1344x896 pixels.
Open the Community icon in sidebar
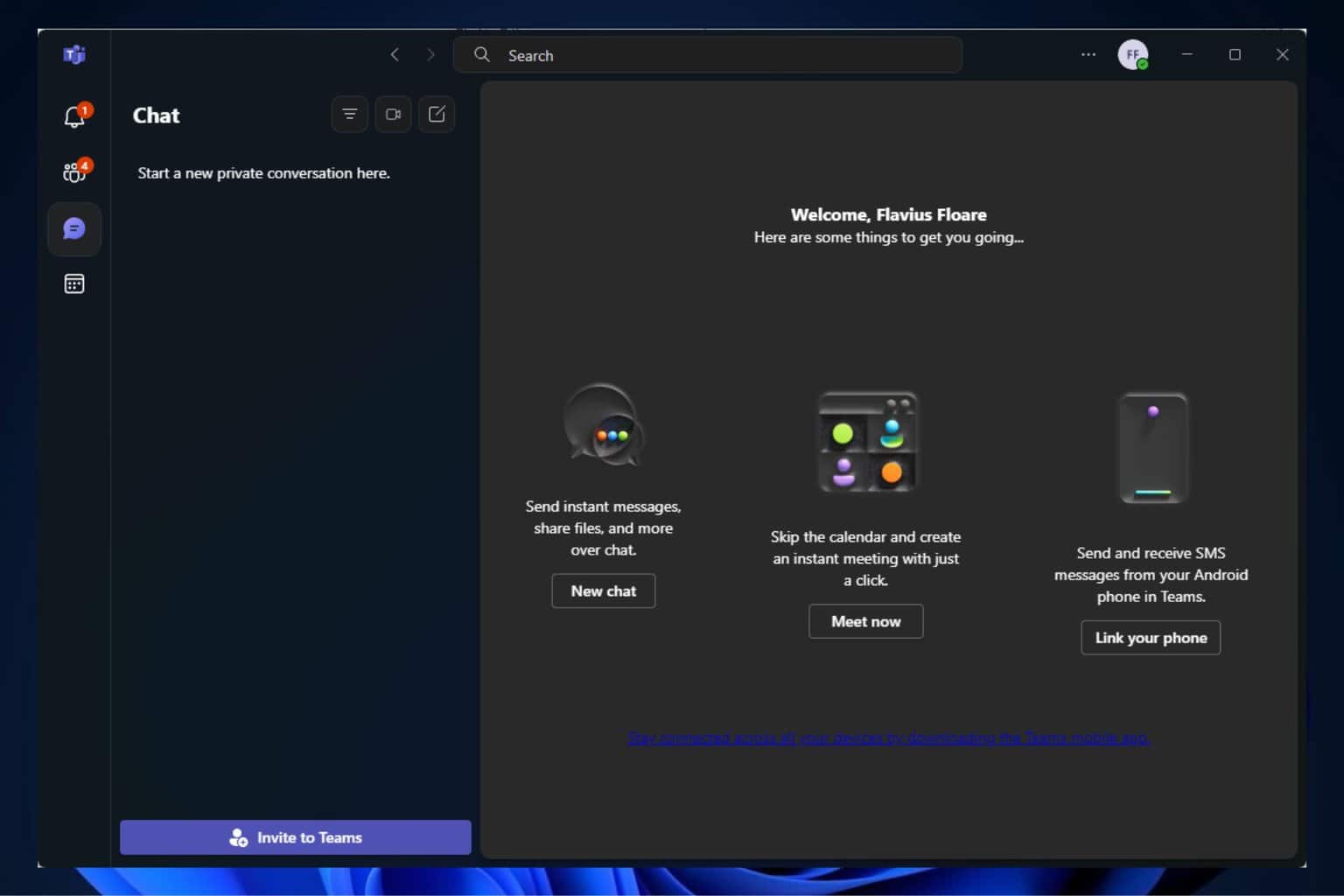click(x=74, y=172)
